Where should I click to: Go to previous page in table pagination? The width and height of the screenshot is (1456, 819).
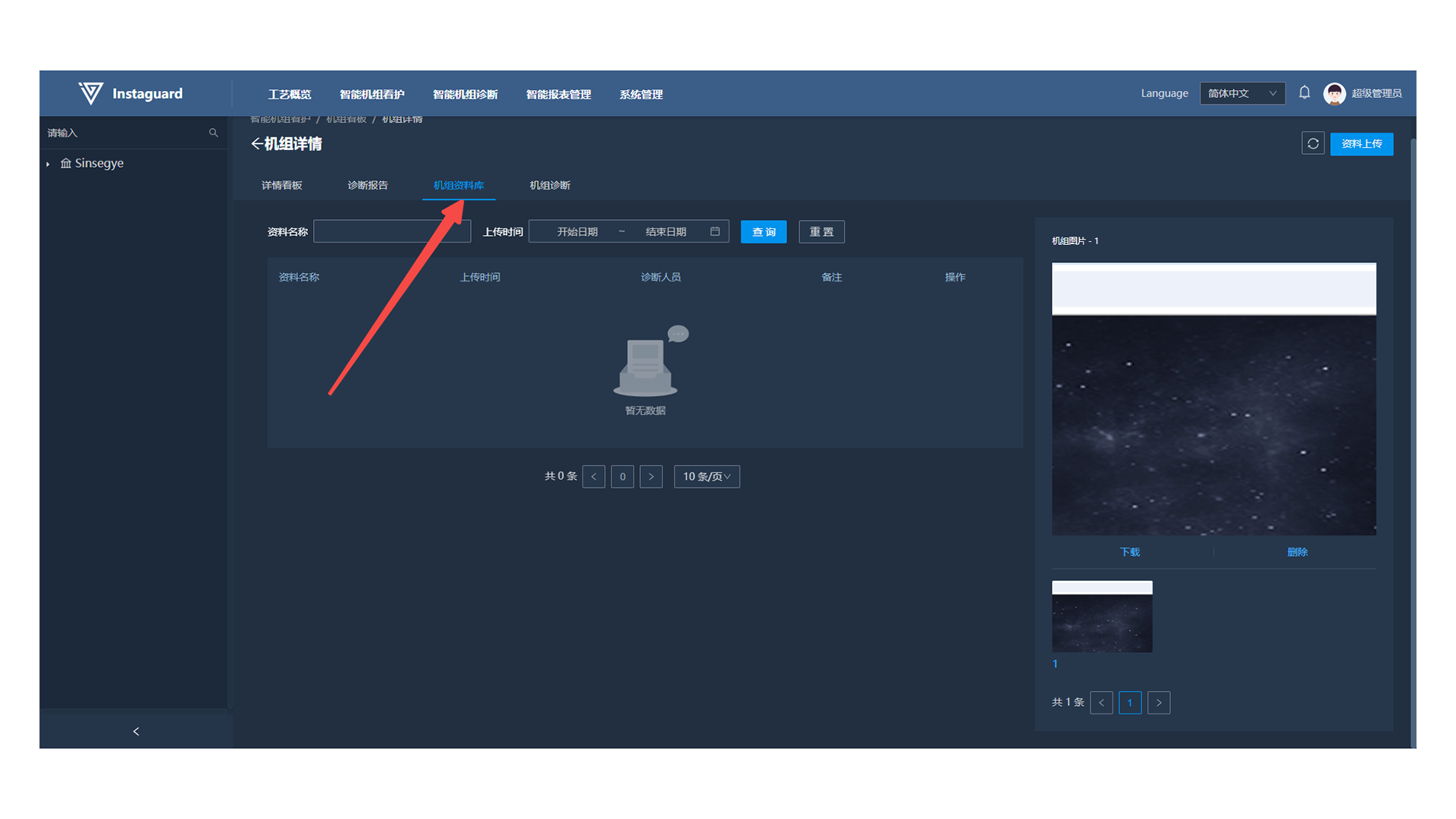[594, 476]
